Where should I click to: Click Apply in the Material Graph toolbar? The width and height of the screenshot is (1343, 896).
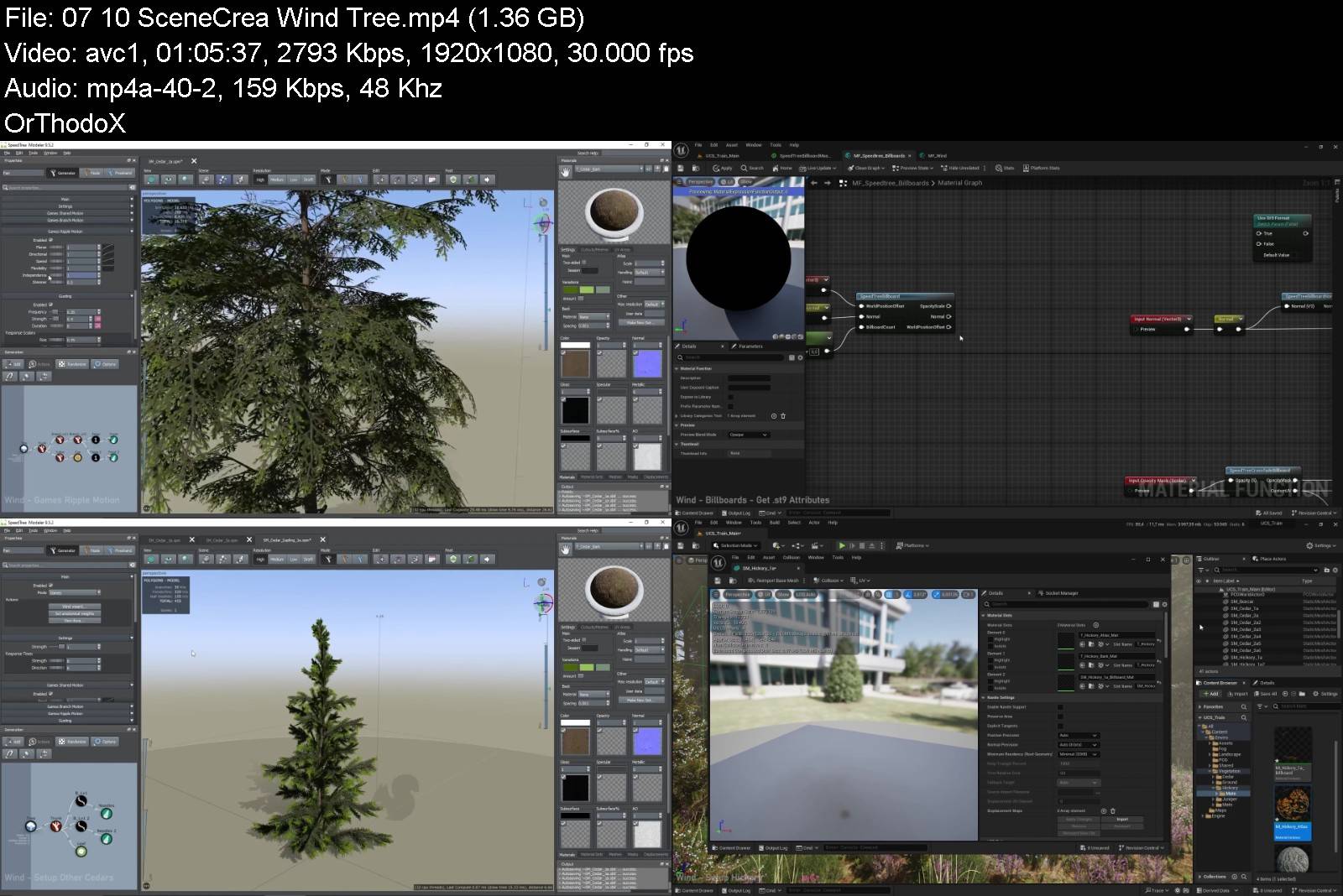pos(723,168)
